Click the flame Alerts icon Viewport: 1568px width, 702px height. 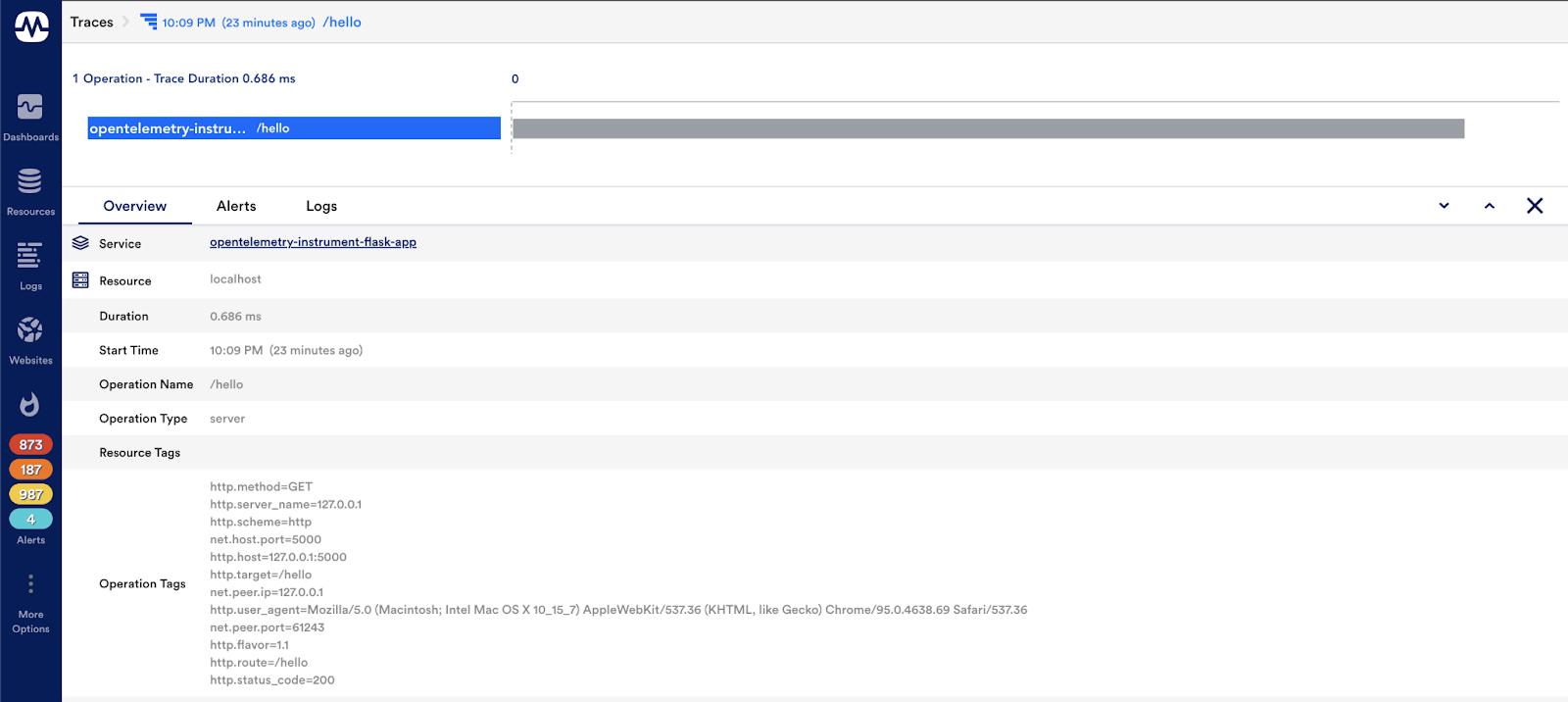30,404
